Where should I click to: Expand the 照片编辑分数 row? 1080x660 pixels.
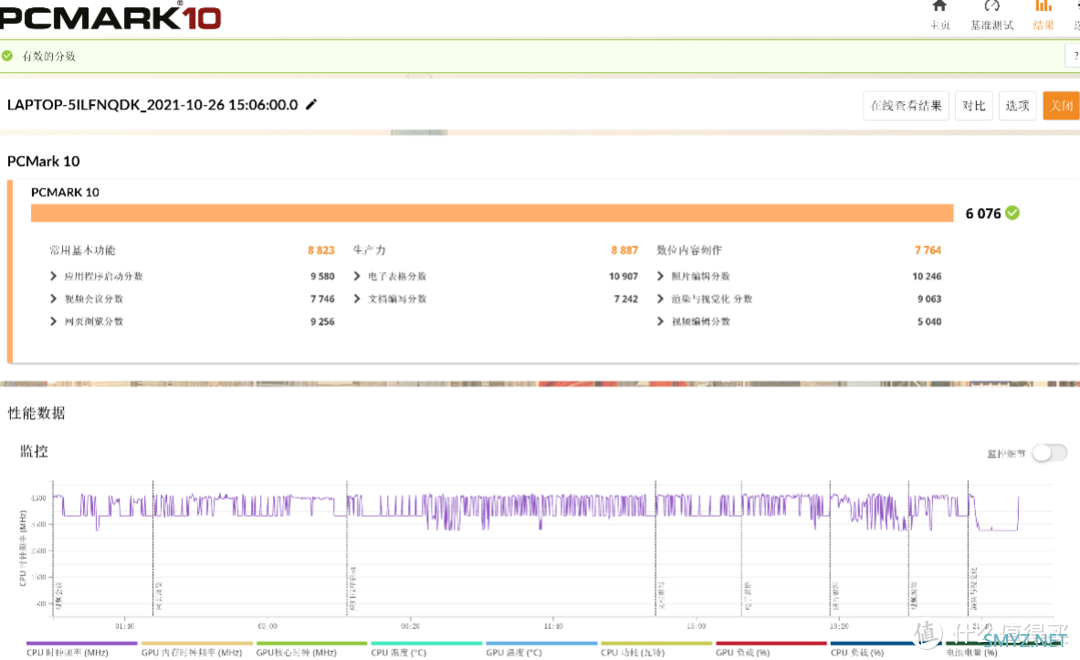tap(661, 276)
